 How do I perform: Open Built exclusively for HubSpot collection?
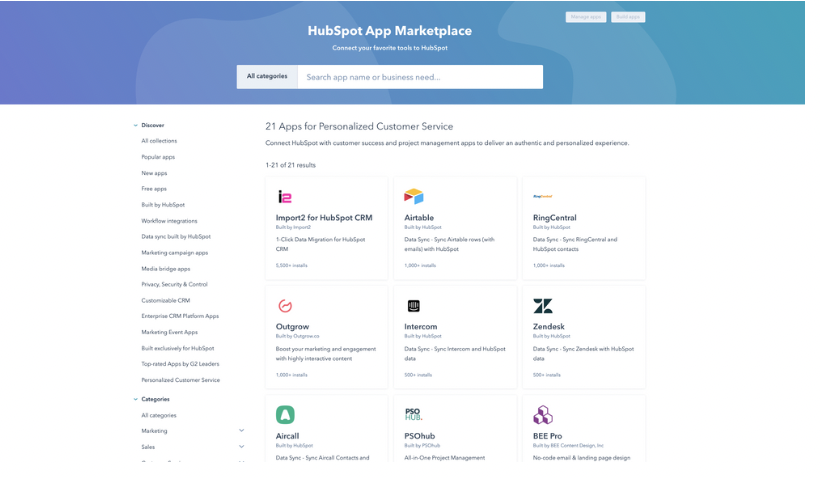click(178, 348)
